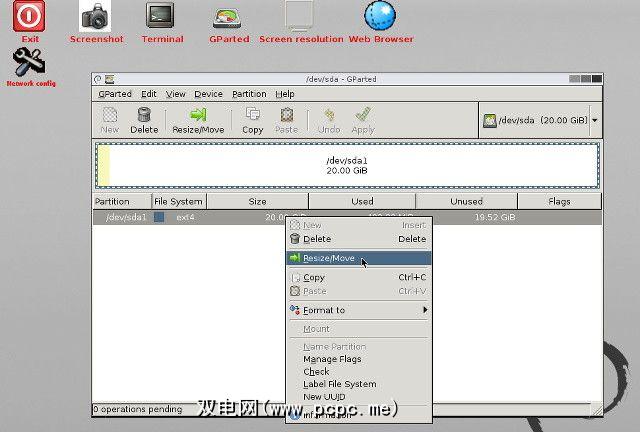The height and width of the screenshot is (432, 640).
Task: Open the Device menu
Action: tap(208, 94)
